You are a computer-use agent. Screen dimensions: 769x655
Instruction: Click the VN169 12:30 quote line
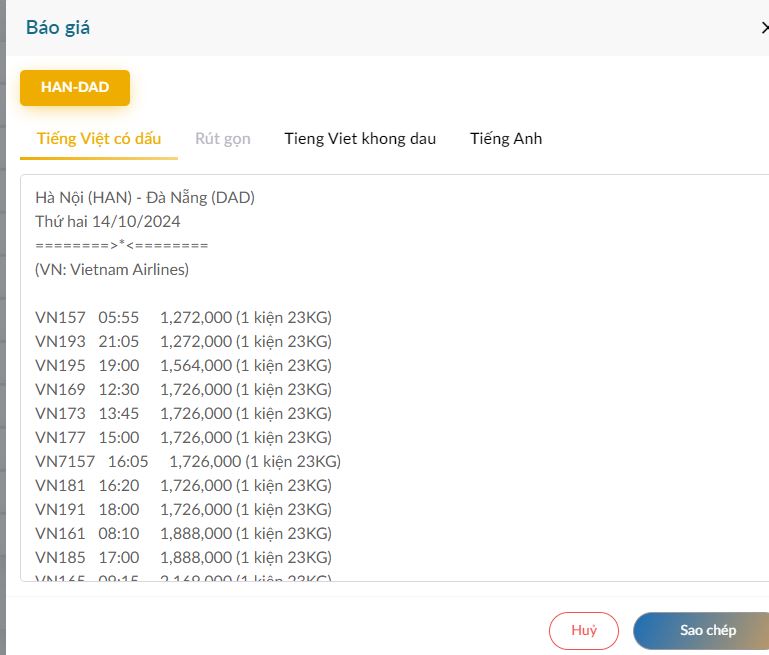(x=183, y=389)
